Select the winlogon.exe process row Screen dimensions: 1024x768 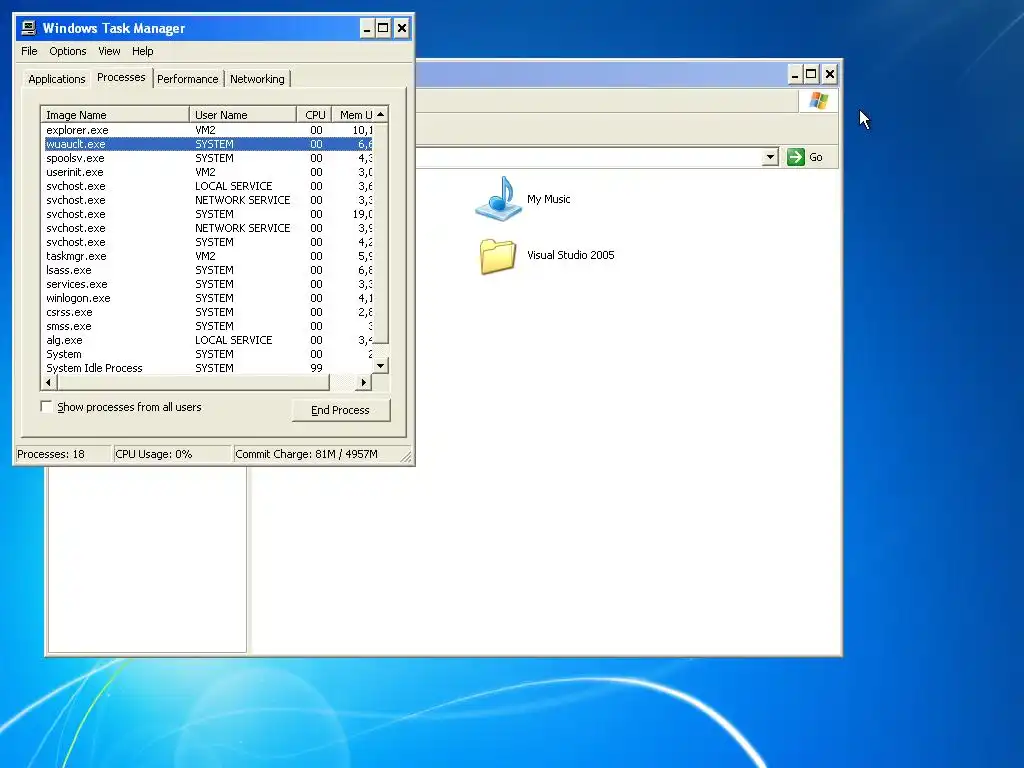208,298
